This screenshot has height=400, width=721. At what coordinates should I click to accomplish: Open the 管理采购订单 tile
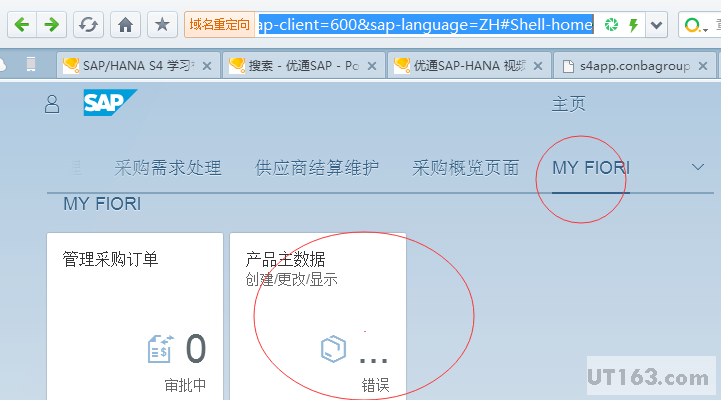click(x=135, y=316)
